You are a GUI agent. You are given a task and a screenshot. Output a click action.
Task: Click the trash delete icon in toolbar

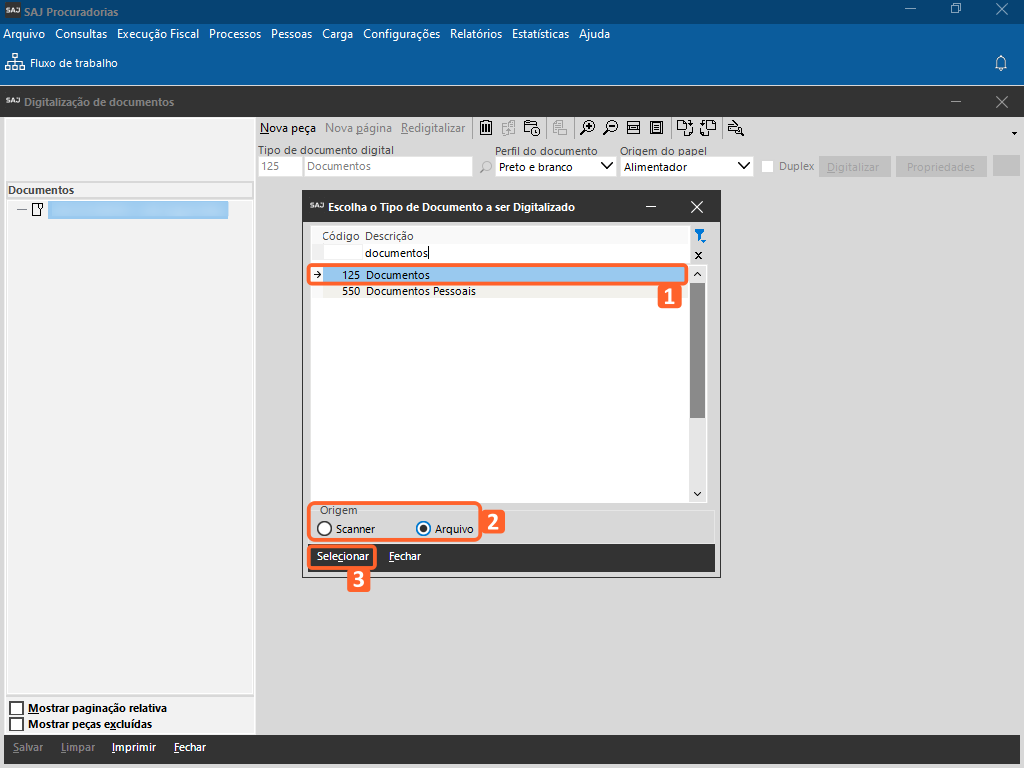point(486,128)
